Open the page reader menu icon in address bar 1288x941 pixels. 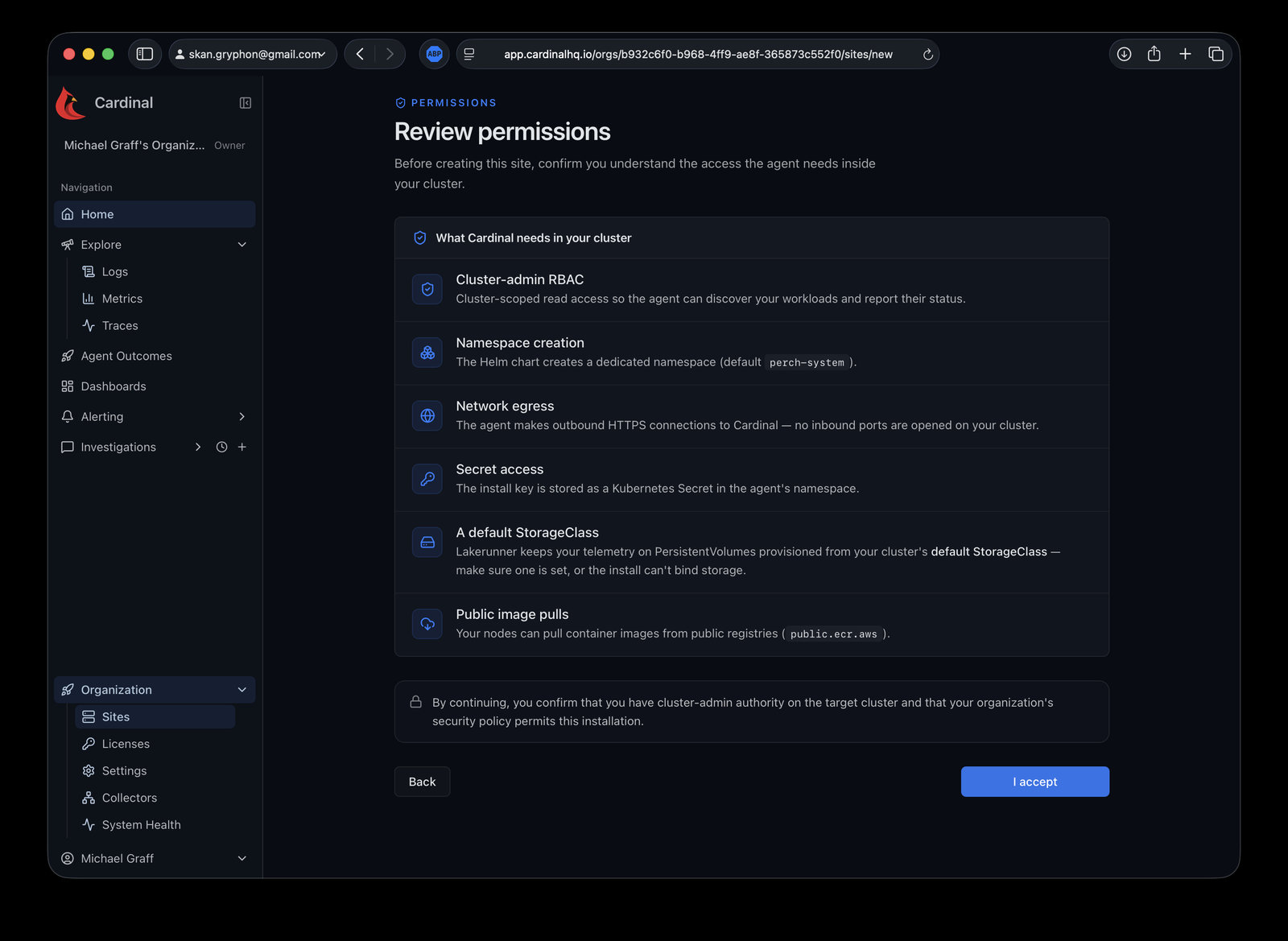click(x=469, y=54)
